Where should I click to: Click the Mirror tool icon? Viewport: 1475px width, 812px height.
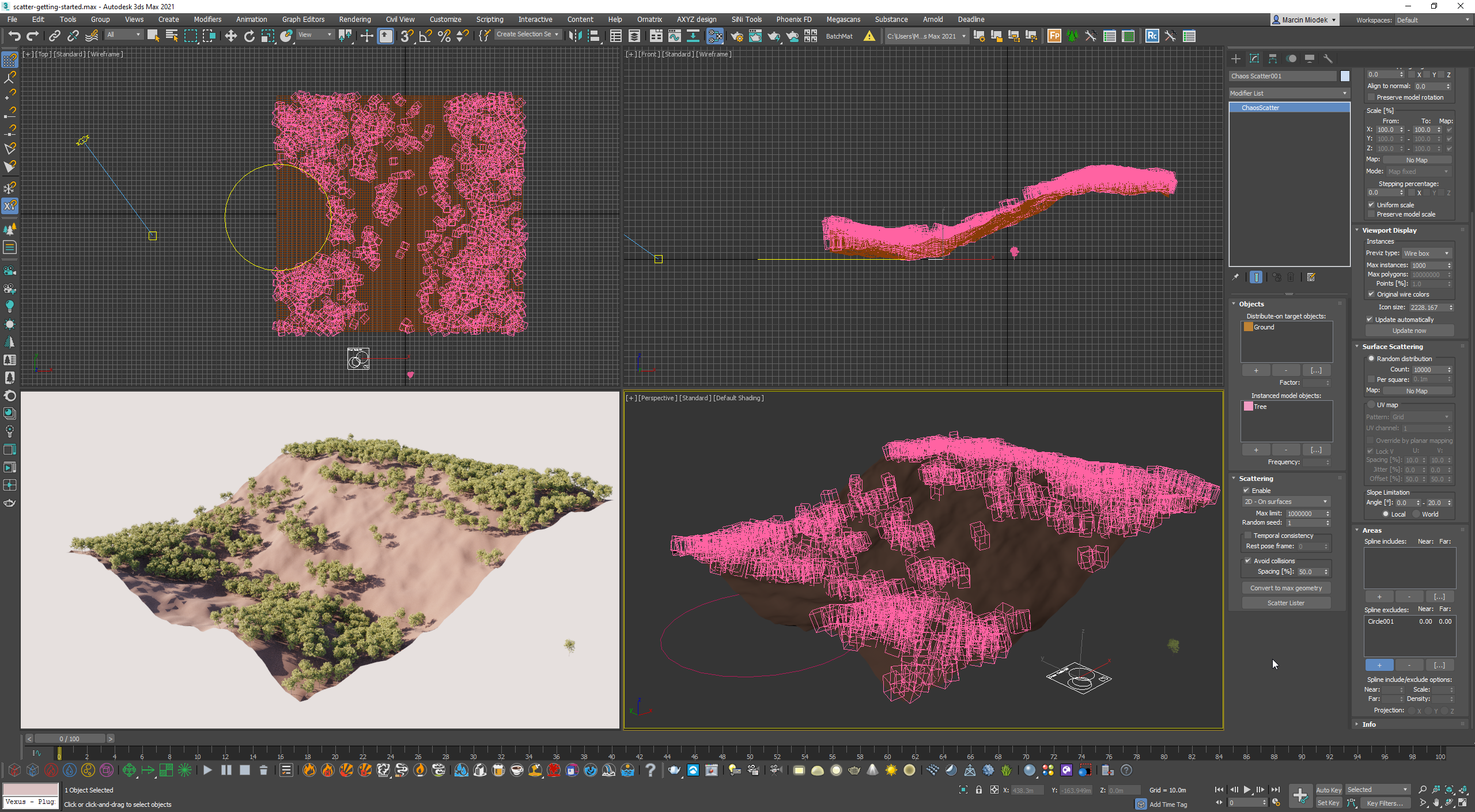click(x=575, y=36)
